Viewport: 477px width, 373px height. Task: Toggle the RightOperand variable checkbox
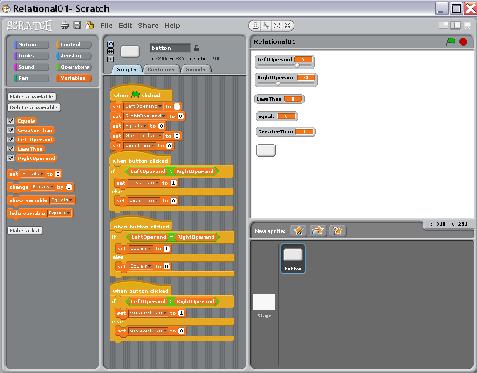click(x=11, y=158)
